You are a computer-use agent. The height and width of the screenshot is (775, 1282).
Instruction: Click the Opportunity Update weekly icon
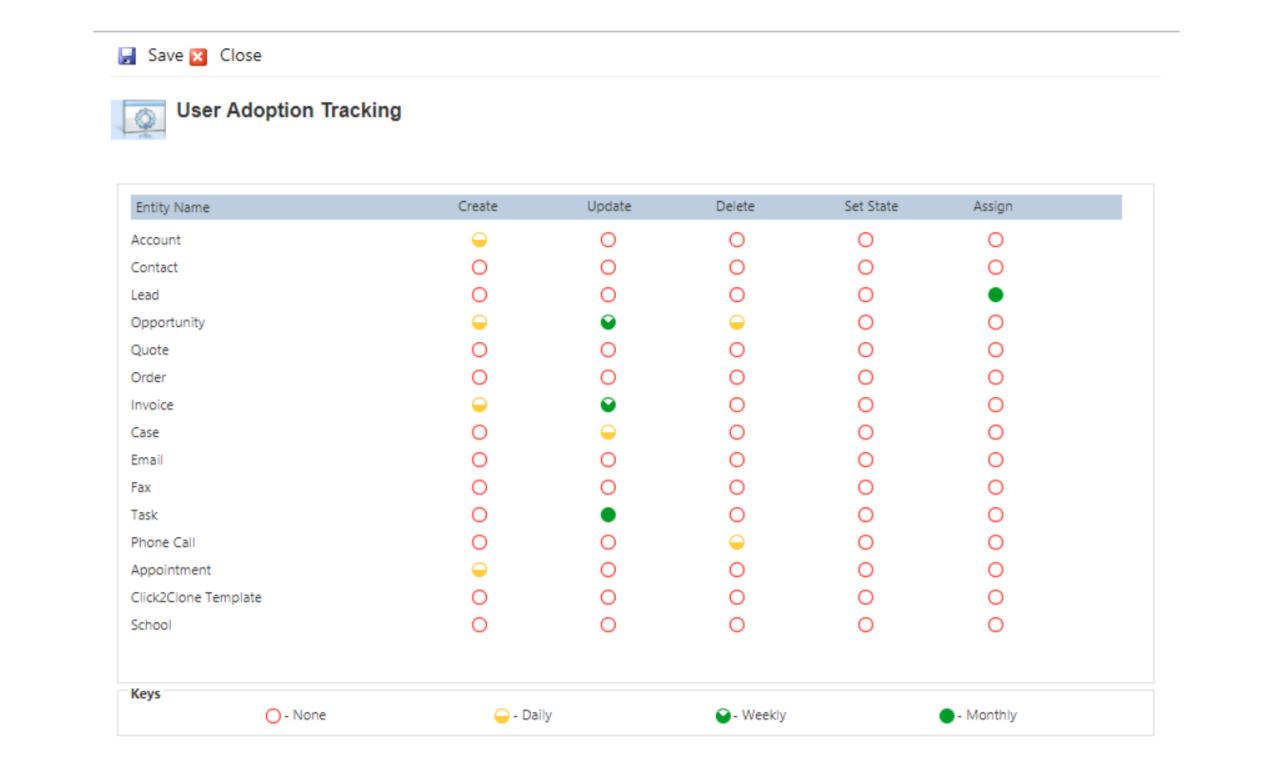(608, 323)
